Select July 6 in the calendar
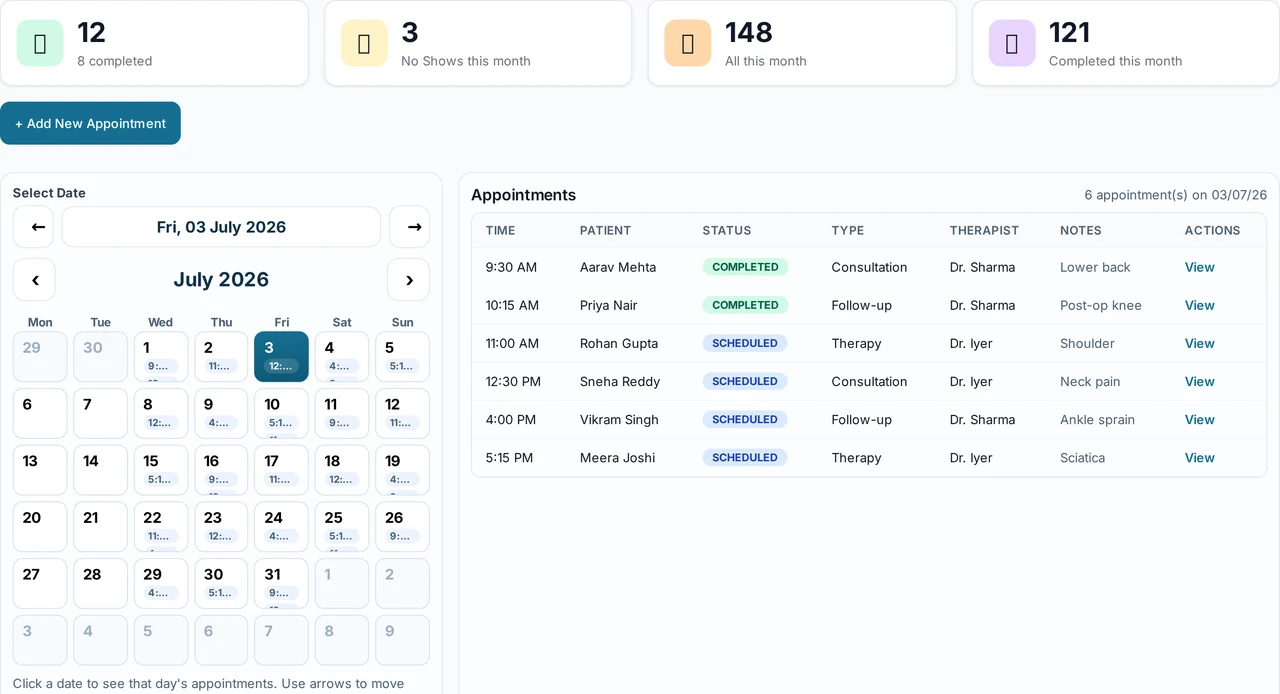 tap(40, 413)
